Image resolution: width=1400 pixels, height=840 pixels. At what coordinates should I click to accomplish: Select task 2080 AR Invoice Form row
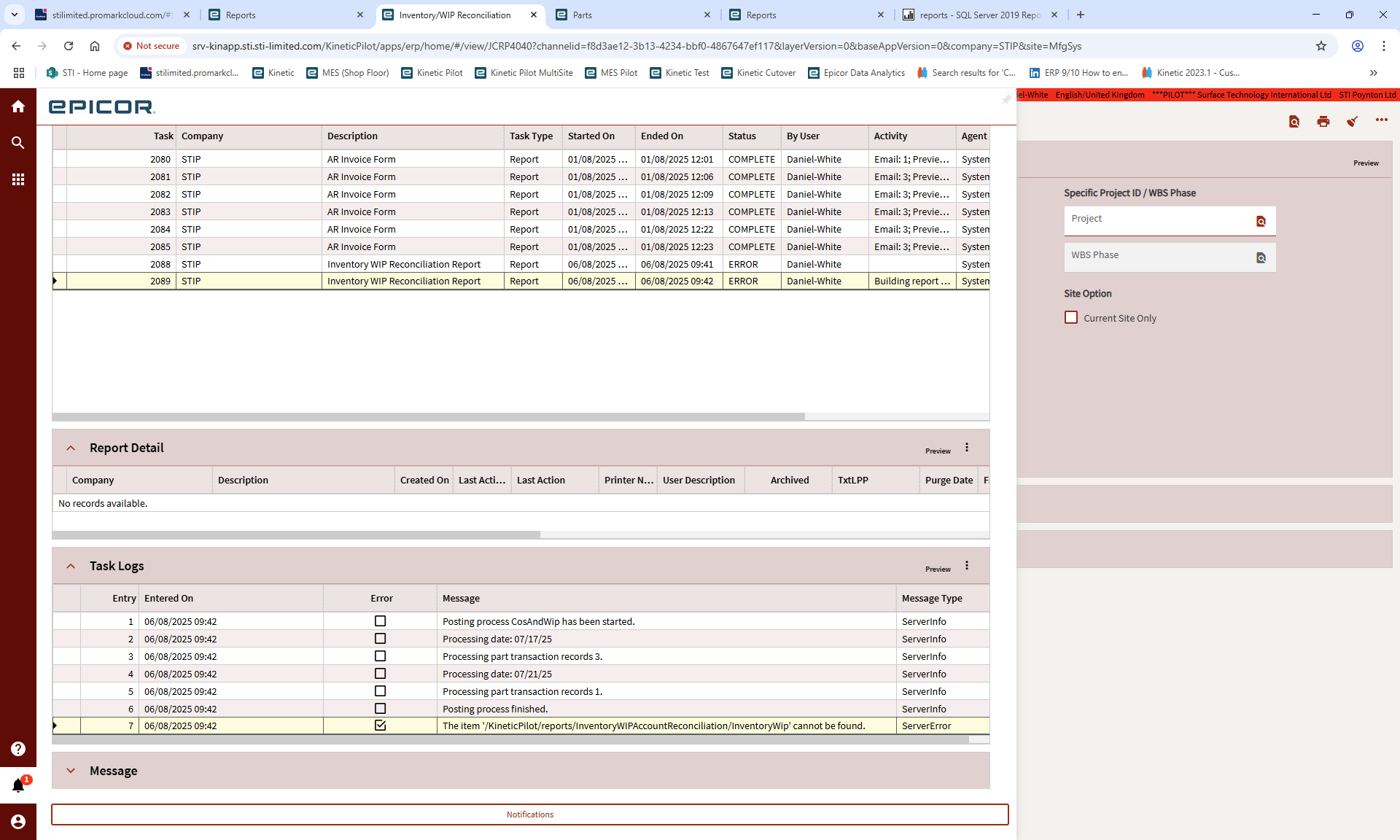point(521,159)
